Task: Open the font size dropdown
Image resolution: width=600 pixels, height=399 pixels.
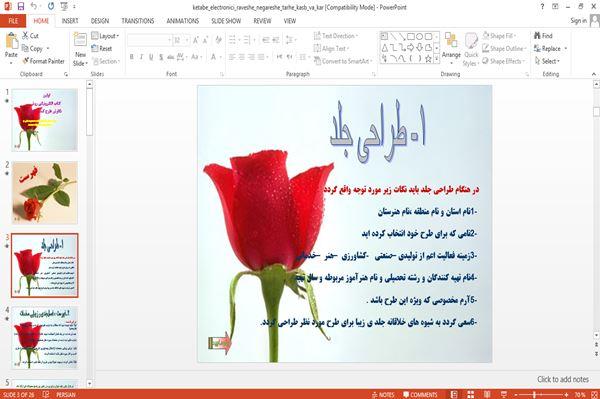Action: [187, 40]
